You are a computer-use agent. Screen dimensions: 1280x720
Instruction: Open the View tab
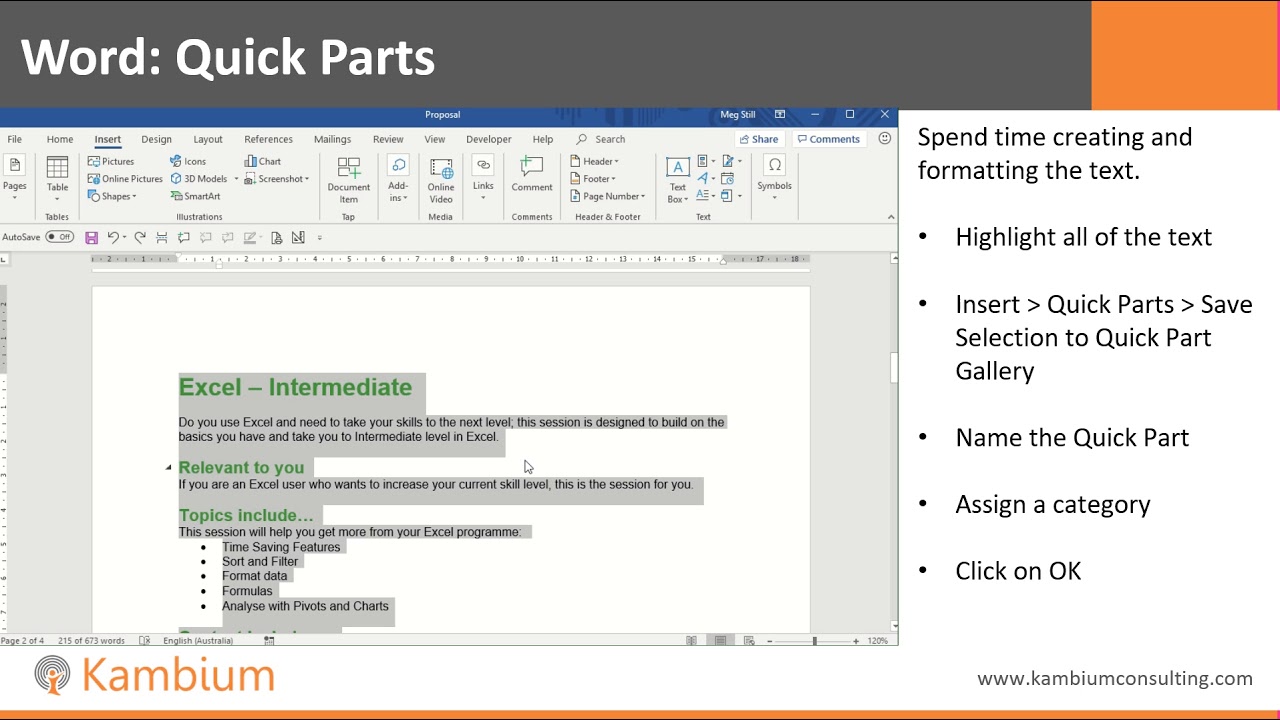click(434, 139)
